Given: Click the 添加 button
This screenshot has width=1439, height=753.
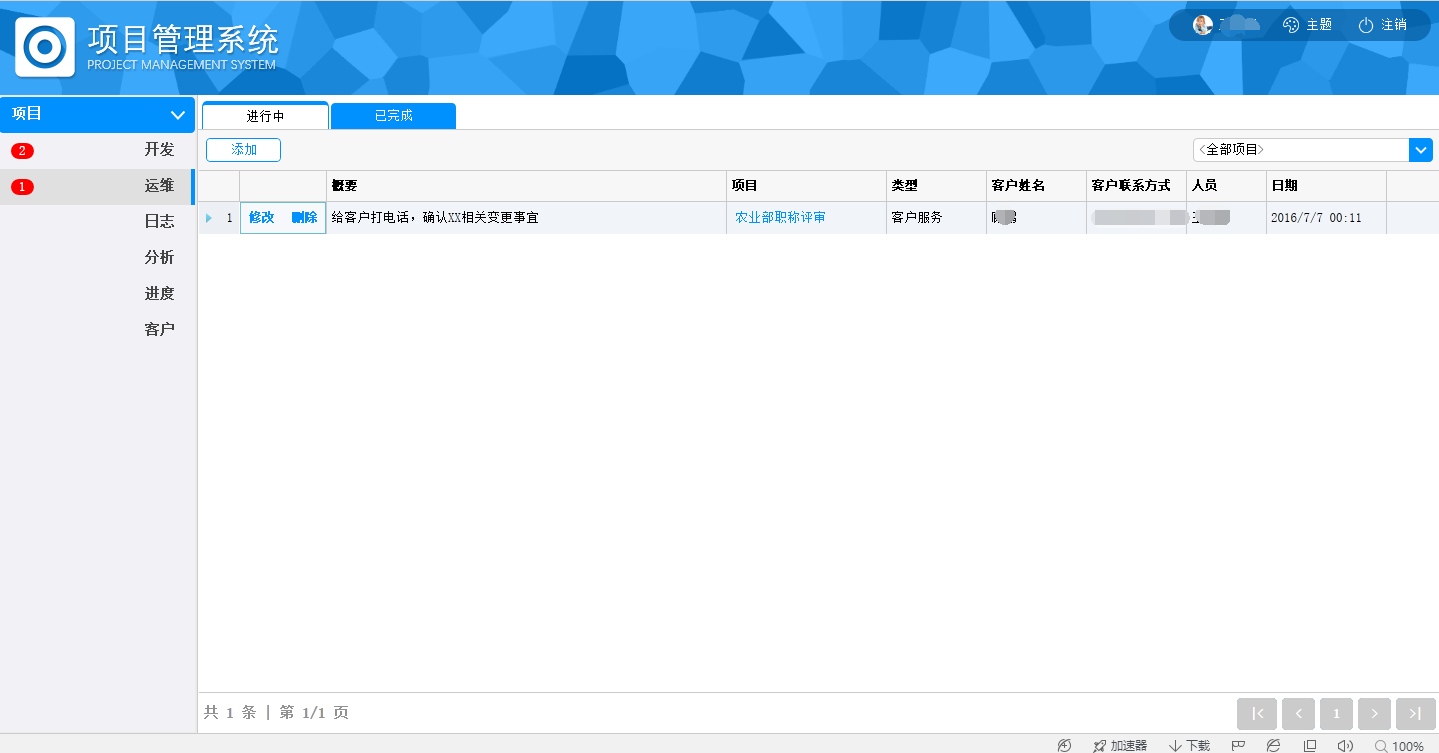Looking at the screenshot, I should [x=243, y=150].
